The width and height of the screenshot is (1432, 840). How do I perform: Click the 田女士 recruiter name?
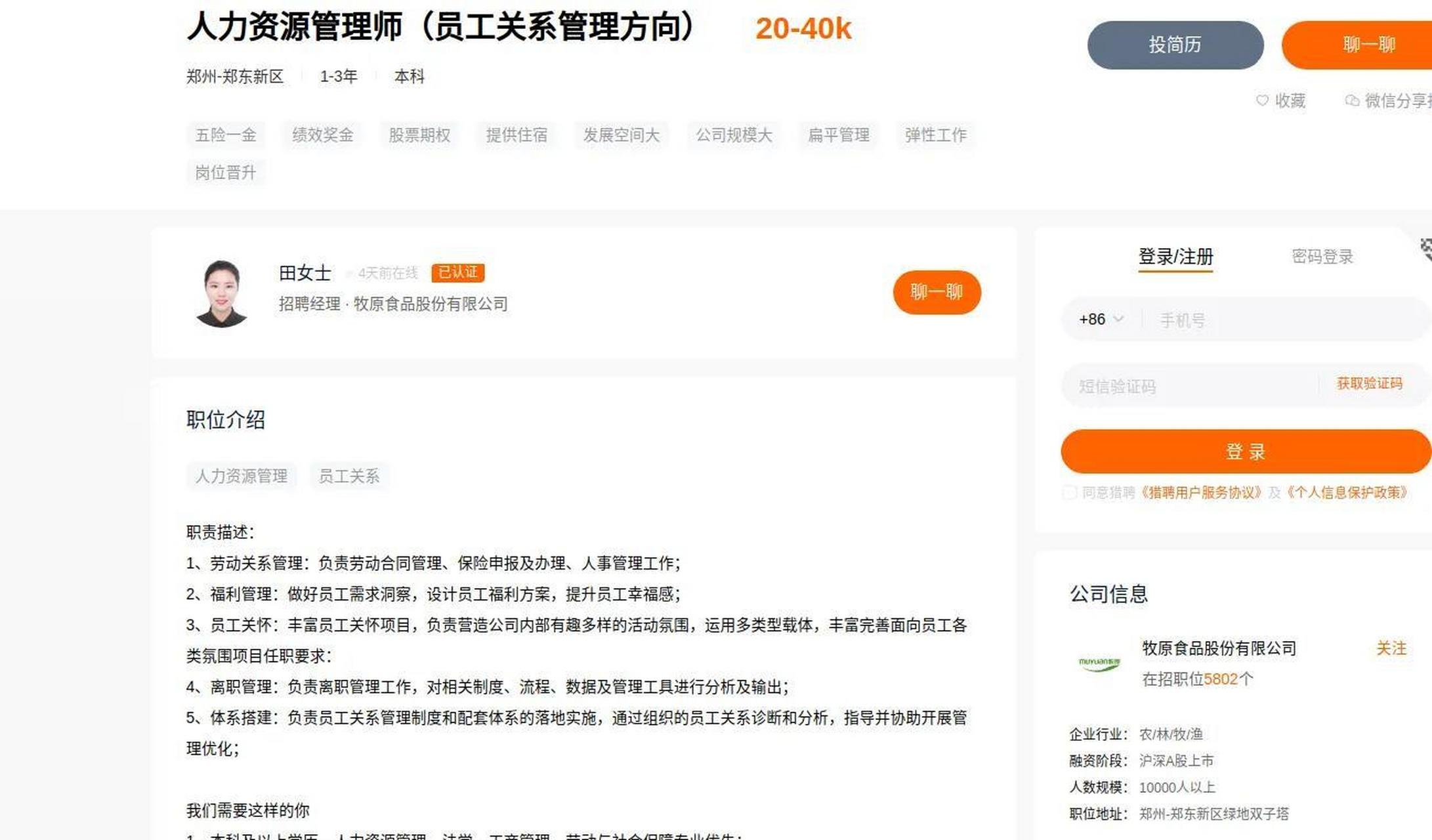pos(305,272)
